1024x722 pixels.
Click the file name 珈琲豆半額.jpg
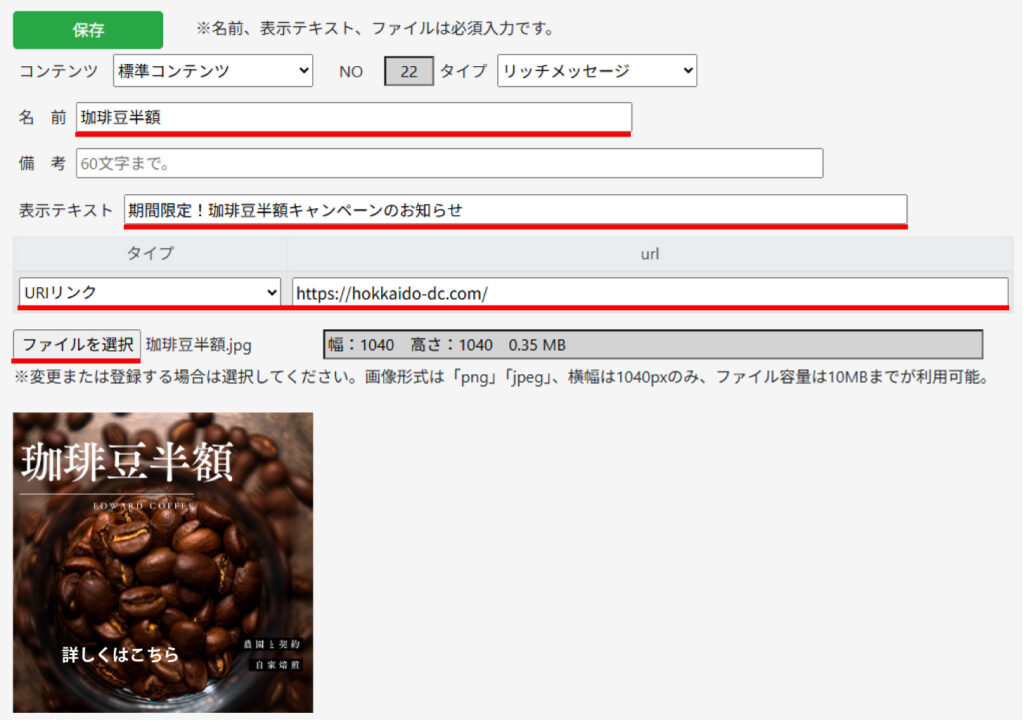pos(199,345)
